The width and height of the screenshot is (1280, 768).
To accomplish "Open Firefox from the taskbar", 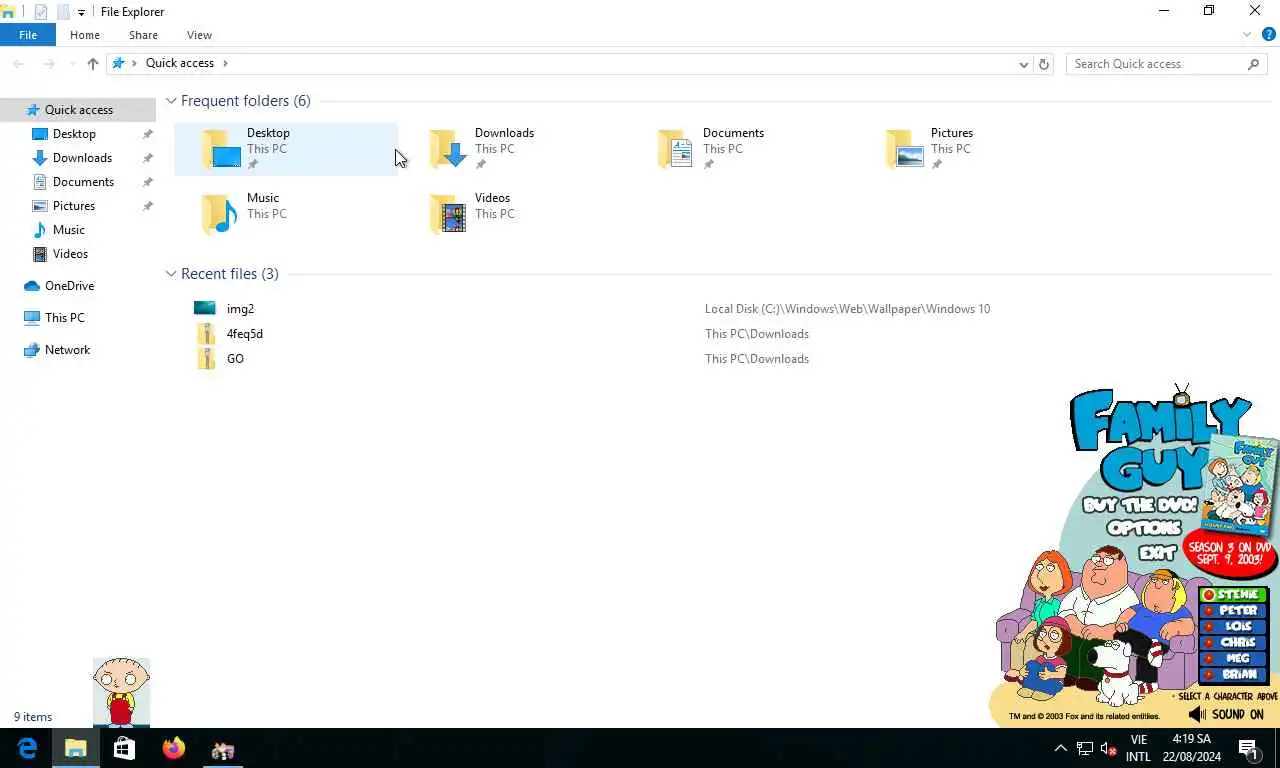I will coord(174,748).
